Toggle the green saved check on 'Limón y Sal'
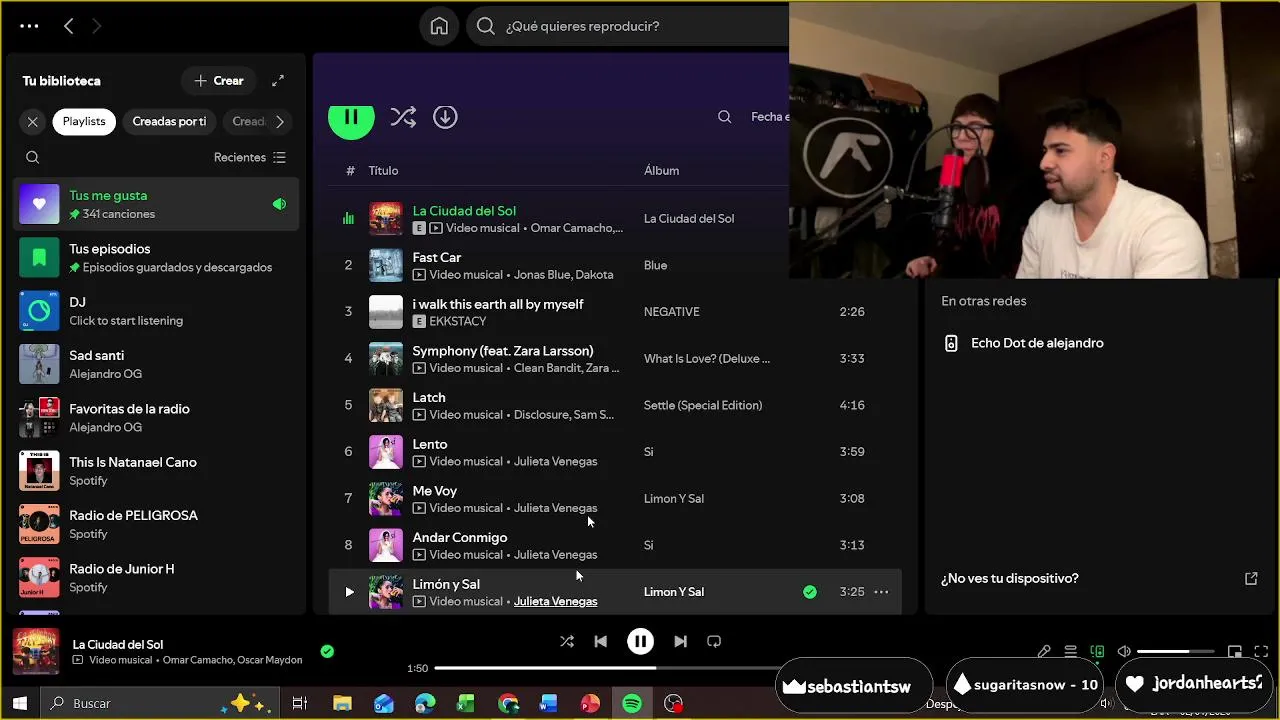This screenshot has width=1280, height=720. point(810,592)
